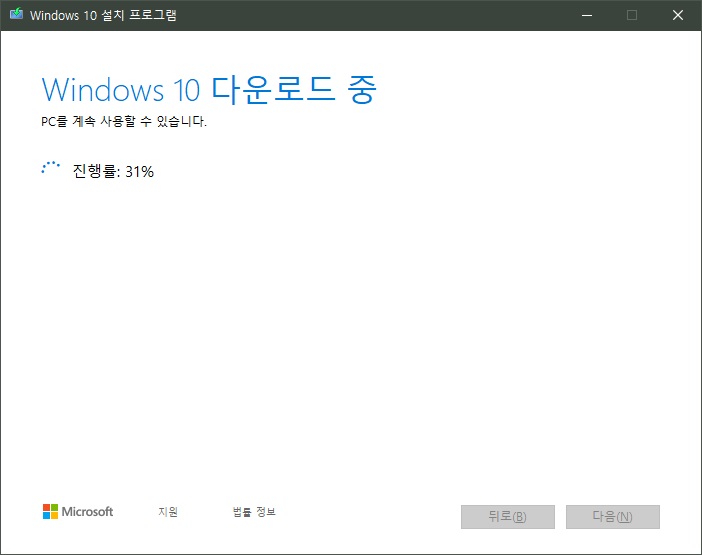The image size is (702, 555).
Task: Click the Microsoft logo
Action: (x=78, y=512)
